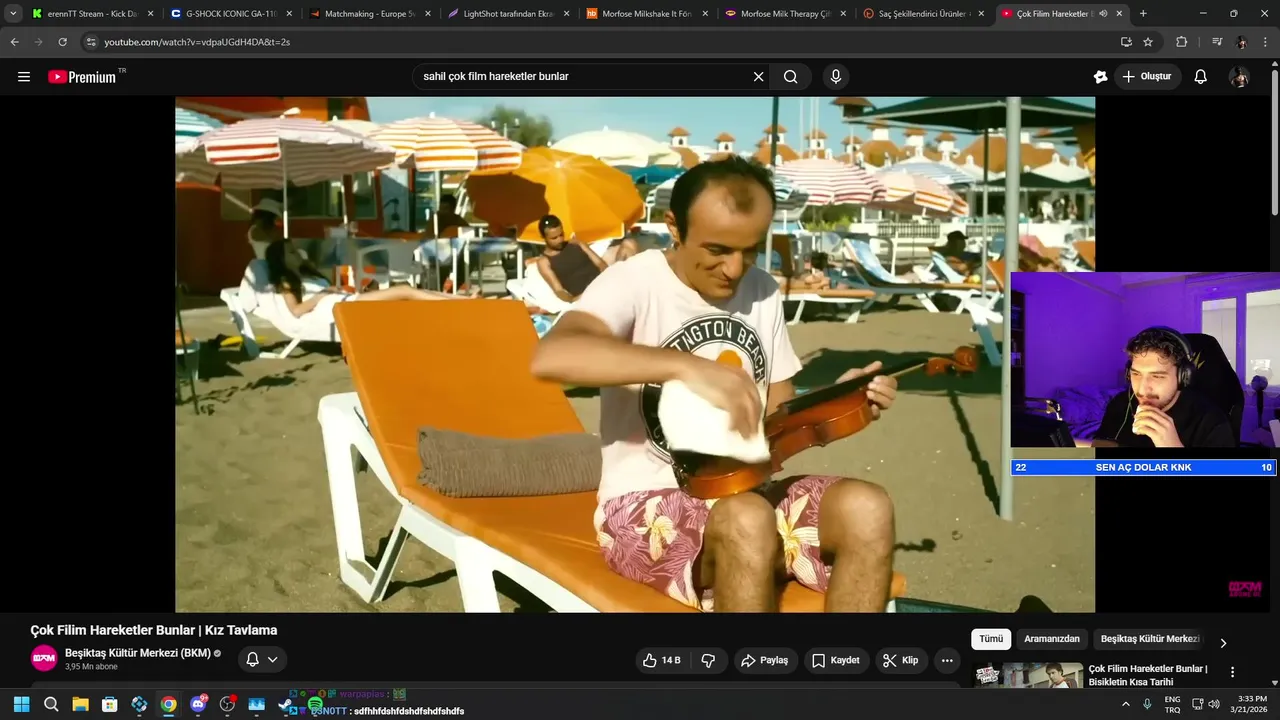Share the video via Paylaş
1280x720 pixels.
(765, 660)
